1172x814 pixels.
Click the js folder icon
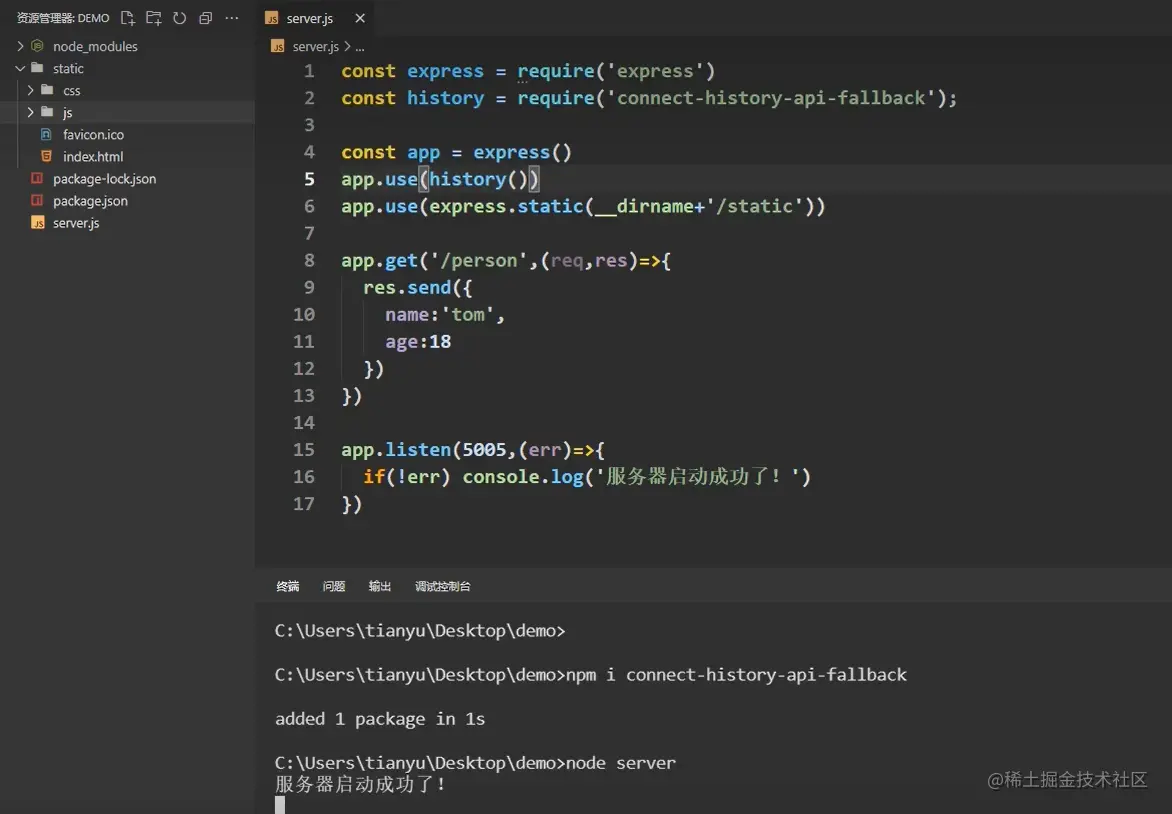point(47,112)
